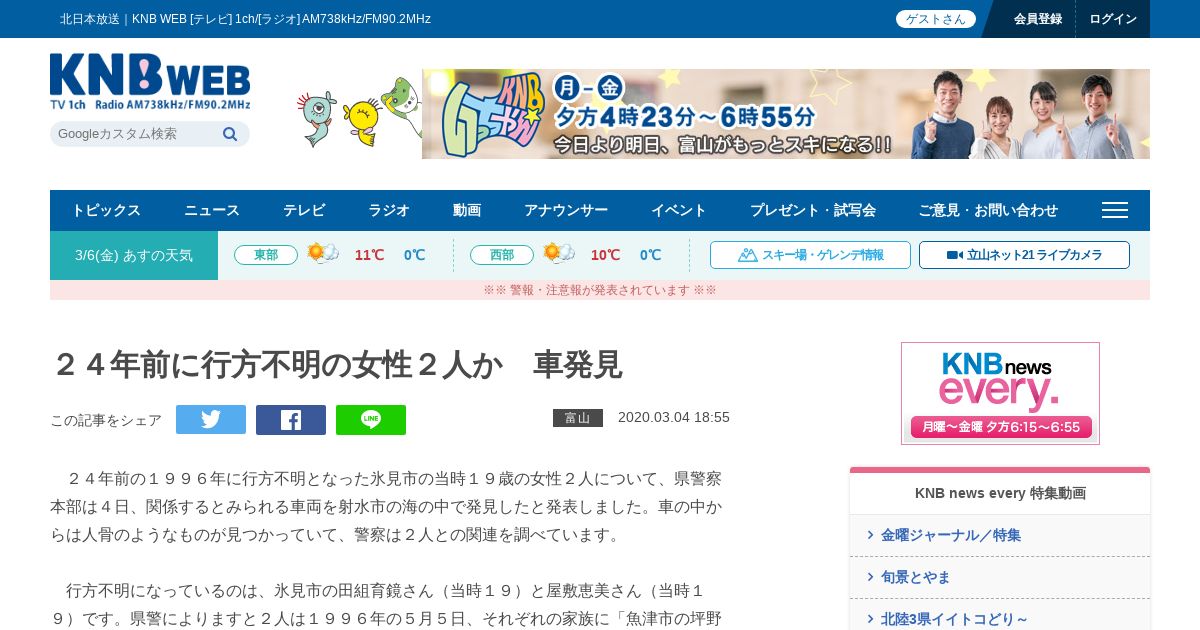Click the top header station info text
Image resolution: width=1200 pixels, height=630 pixels.
tap(245, 19)
